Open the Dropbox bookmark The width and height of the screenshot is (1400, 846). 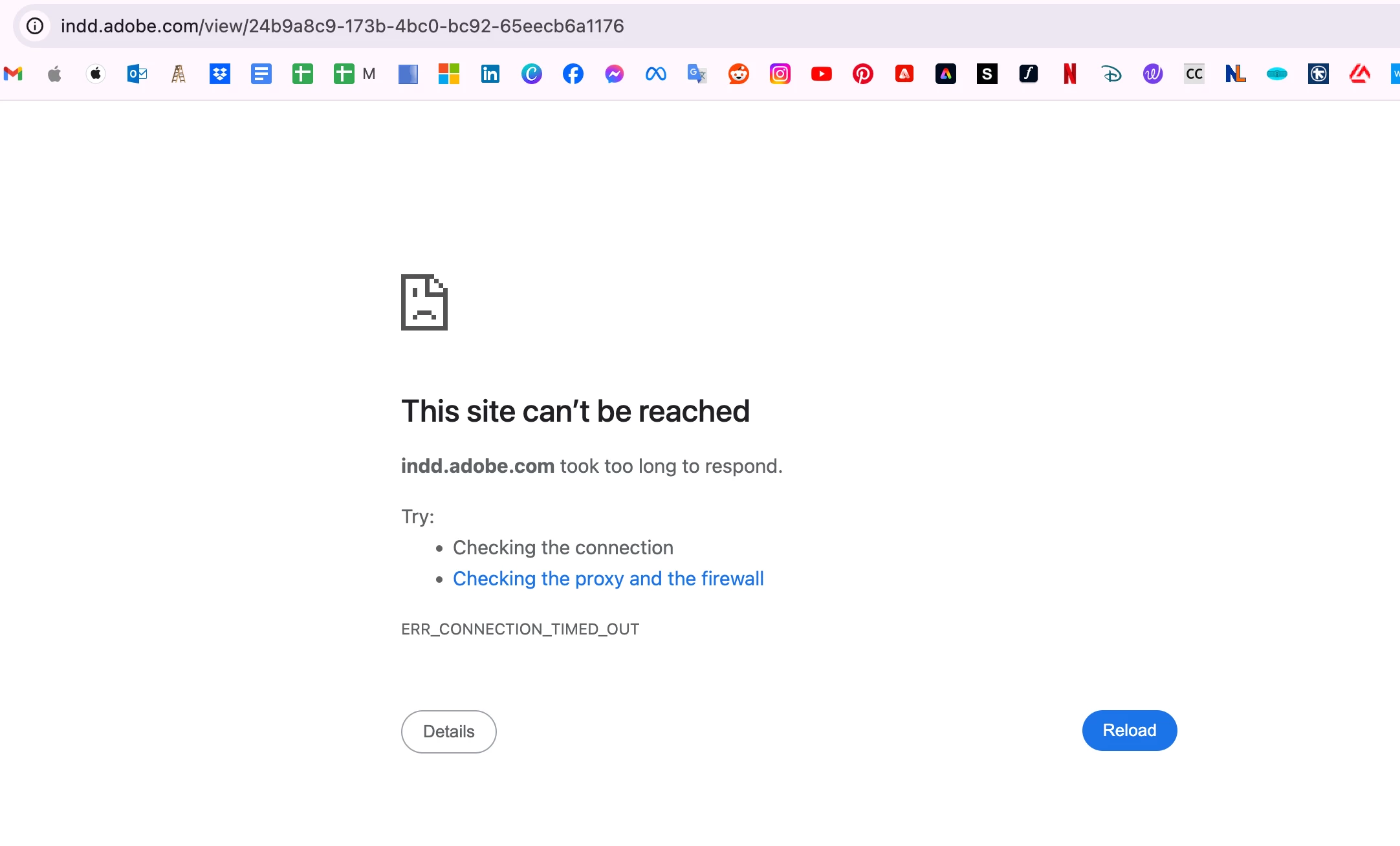tap(220, 74)
